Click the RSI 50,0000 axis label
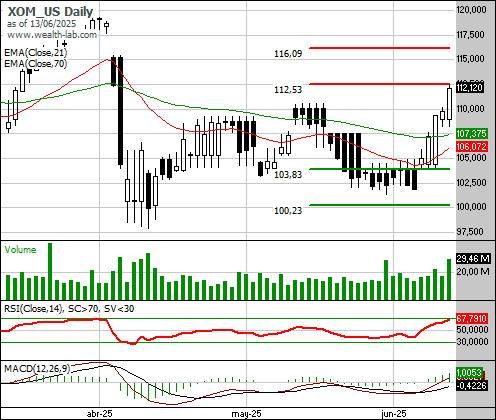 [473, 330]
